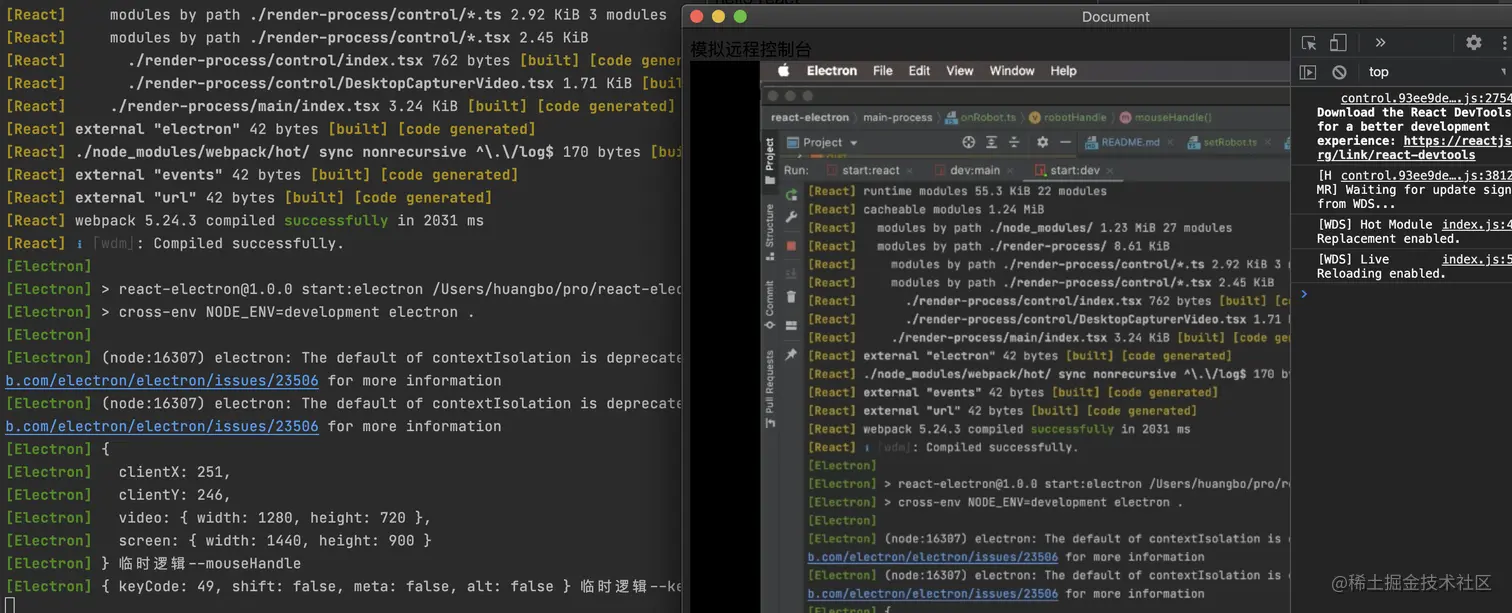
Task: Click the '模拟远程控制台' heading text
Action: click(x=751, y=49)
